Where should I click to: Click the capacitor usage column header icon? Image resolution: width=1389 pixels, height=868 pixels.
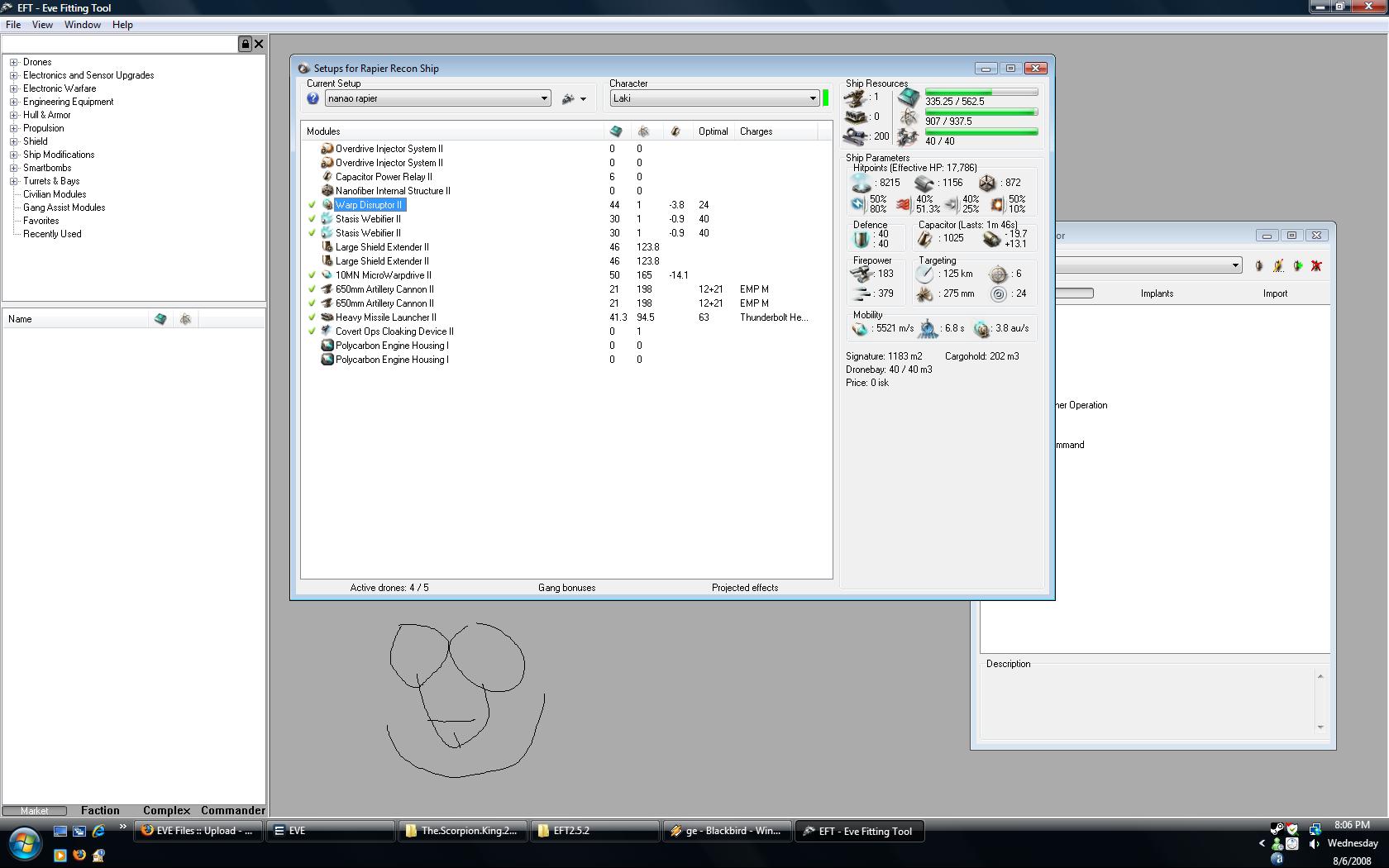pos(675,131)
